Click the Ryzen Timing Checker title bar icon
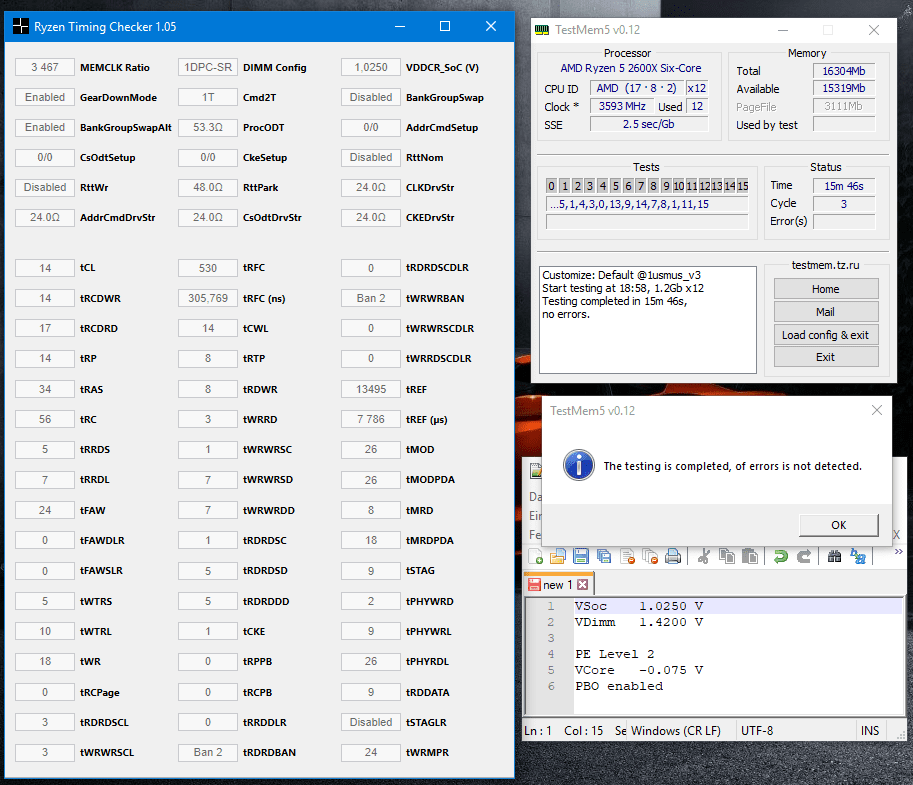The image size is (913, 785). click(x=20, y=26)
